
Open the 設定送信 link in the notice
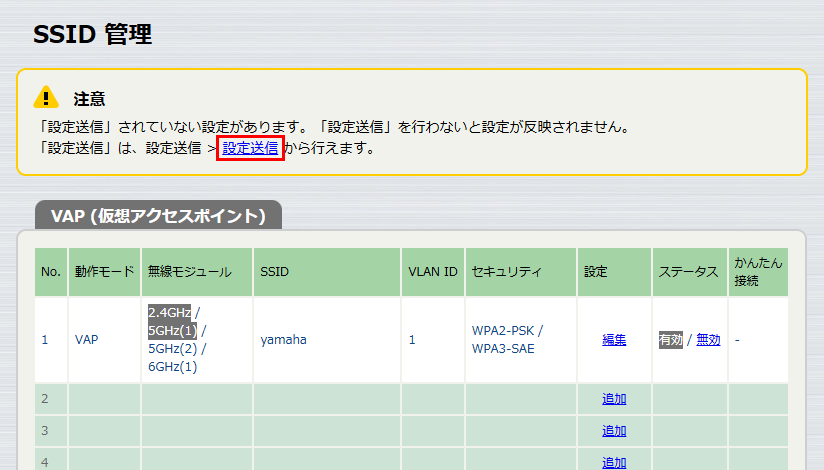[250, 148]
